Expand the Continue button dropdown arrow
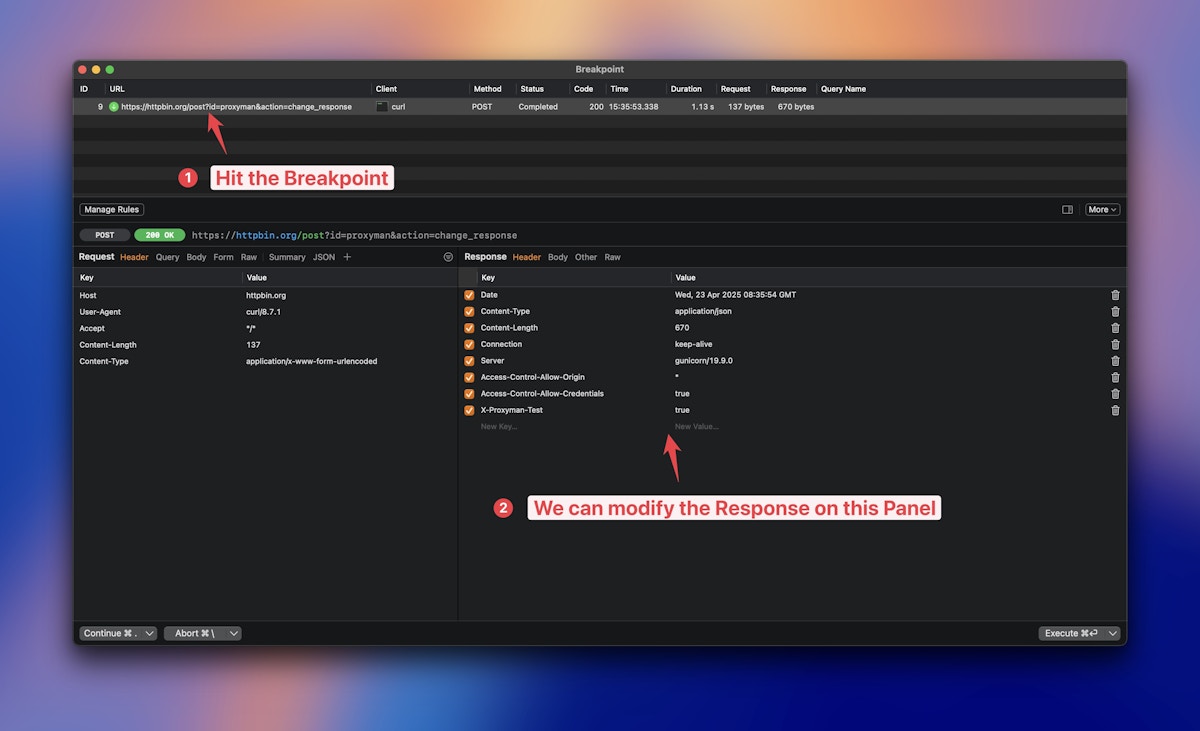 click(x=148, y=633)
